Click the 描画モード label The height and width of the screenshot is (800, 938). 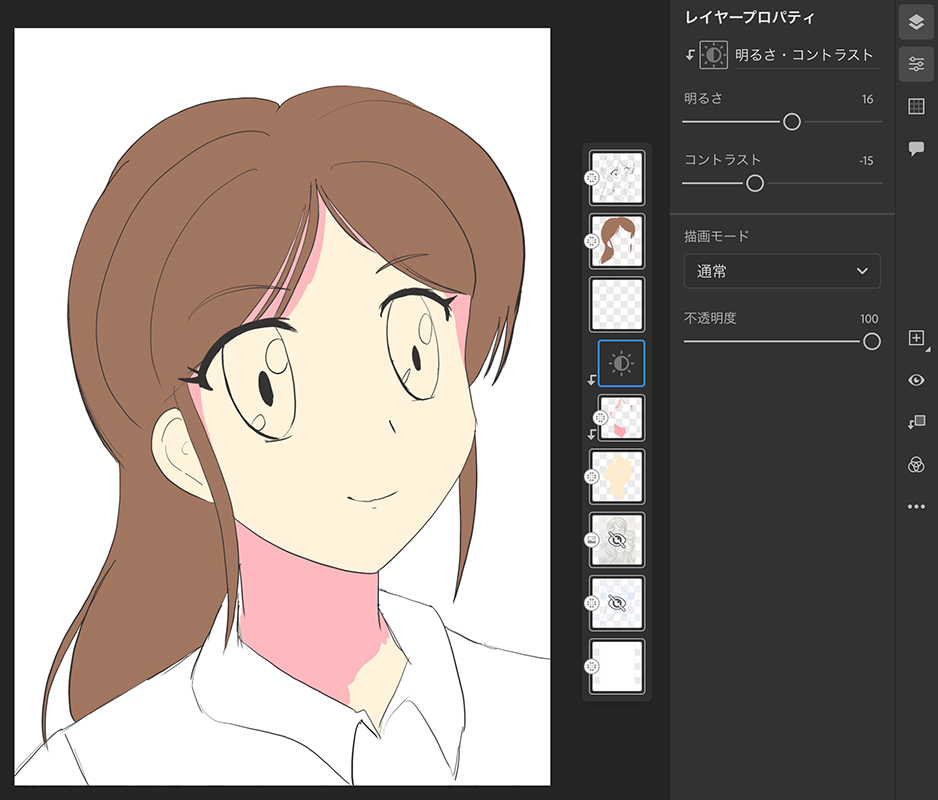point(717,236)
